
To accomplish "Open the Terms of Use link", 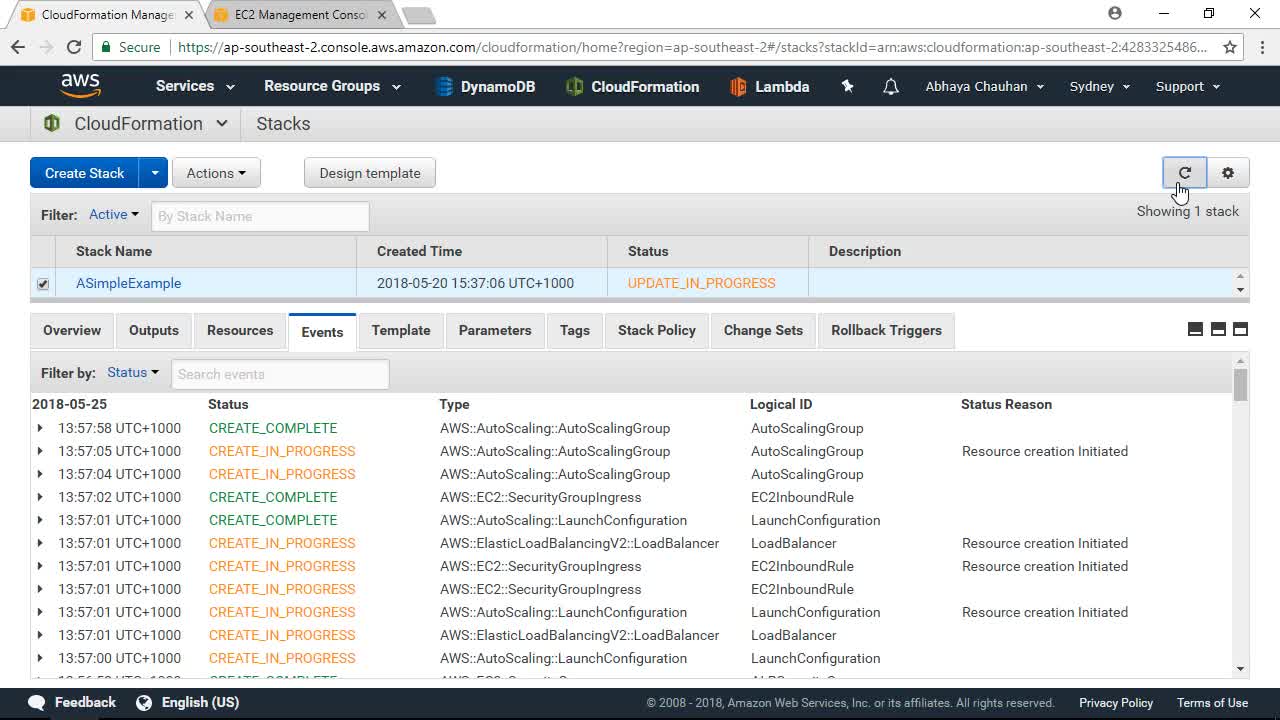I will tap(1212, 703).
